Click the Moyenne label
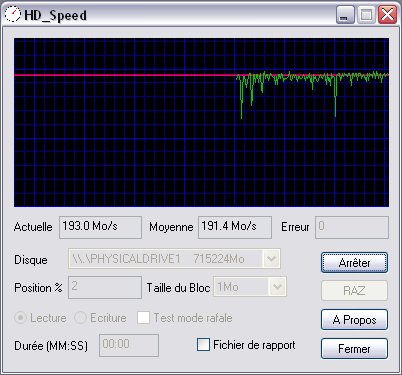 171,227
